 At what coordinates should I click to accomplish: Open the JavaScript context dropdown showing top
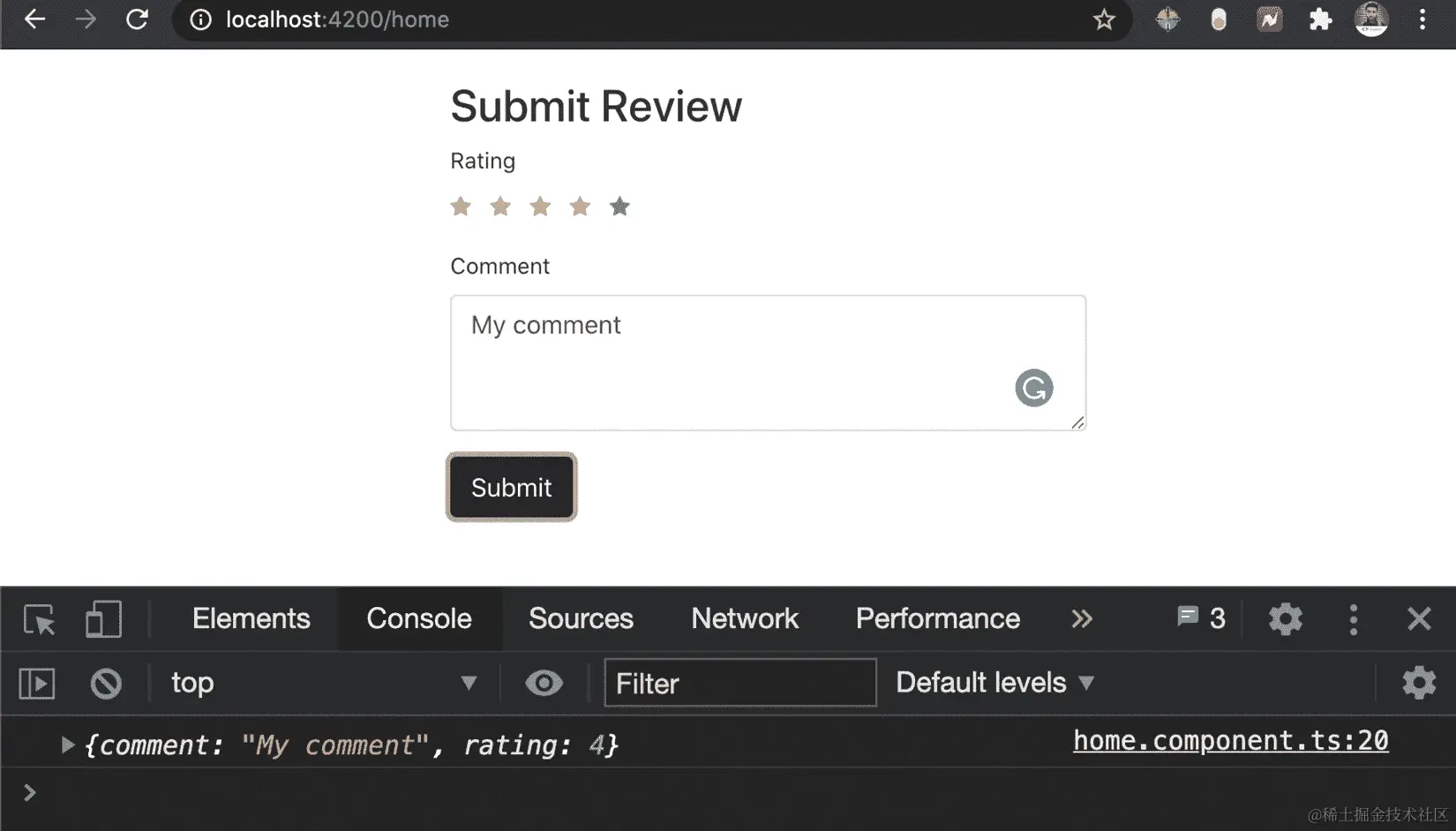click(324, 683)
